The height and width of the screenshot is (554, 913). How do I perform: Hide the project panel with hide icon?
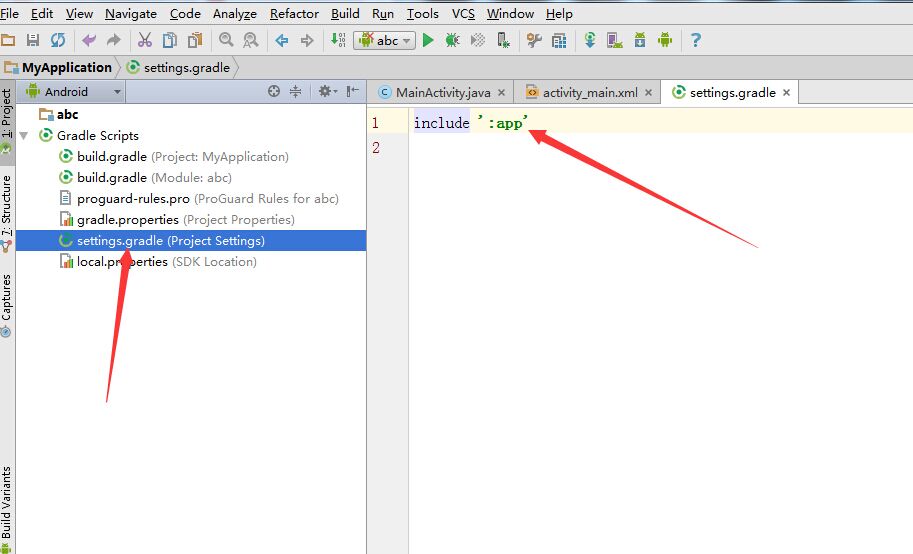pyautogui.click(x=352, y=91)
